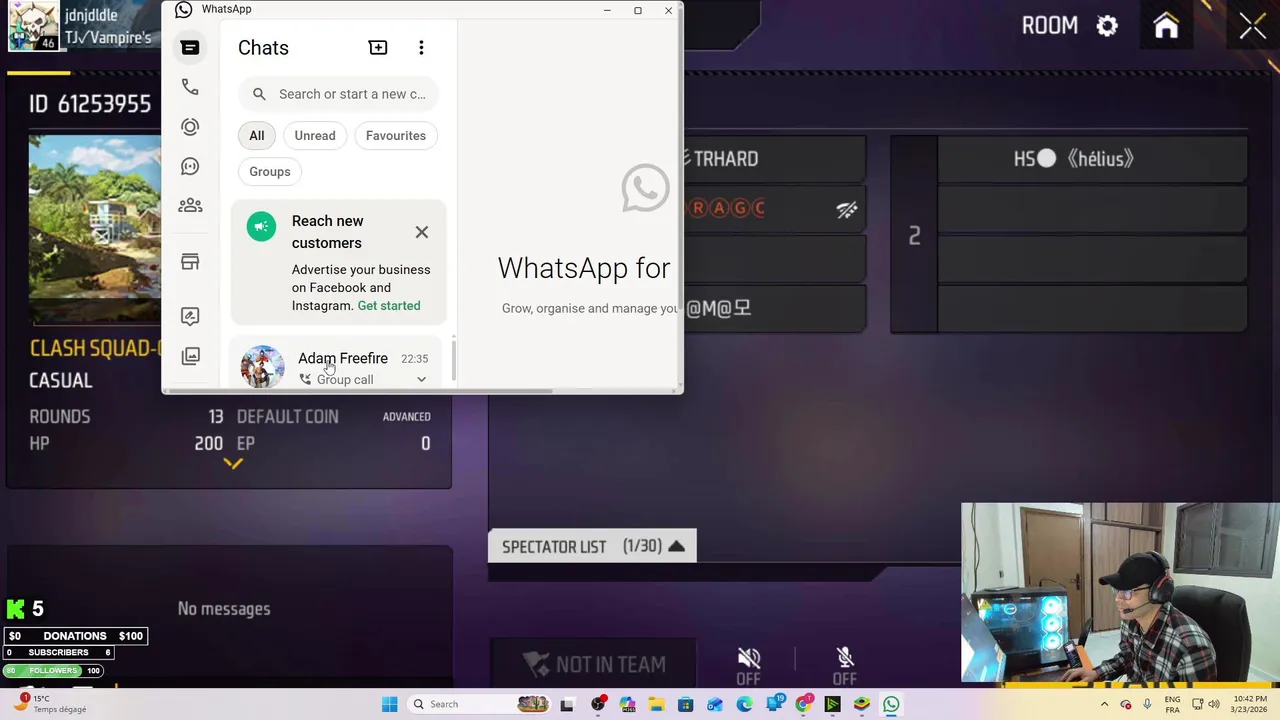Open Microsoft Edge from the taskbar
The height and width of the screenshot is (720, 1280).
click(x=745, y=704)
